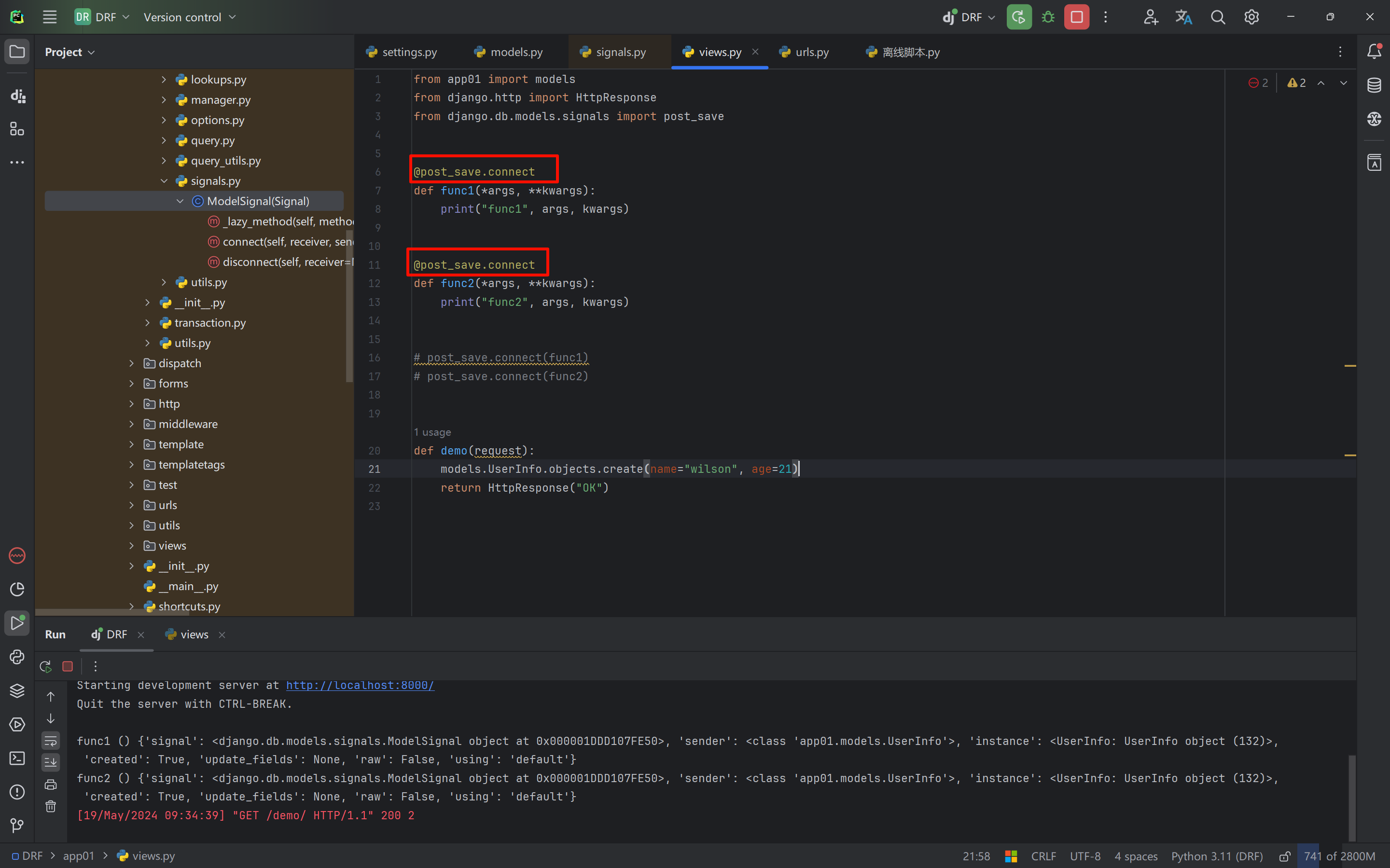Stop the running DRF server with the red button

(x=1076, y=17)
